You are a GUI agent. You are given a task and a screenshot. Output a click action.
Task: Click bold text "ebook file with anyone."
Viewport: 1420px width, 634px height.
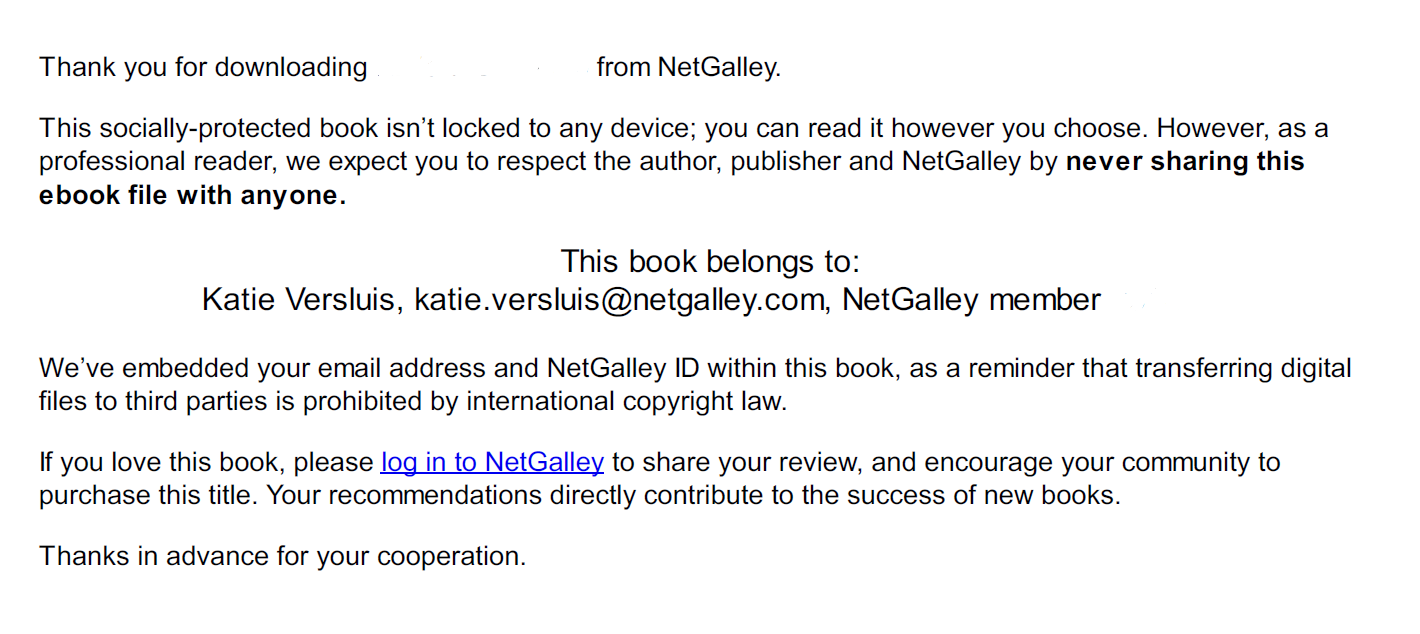tap(193, 195)
